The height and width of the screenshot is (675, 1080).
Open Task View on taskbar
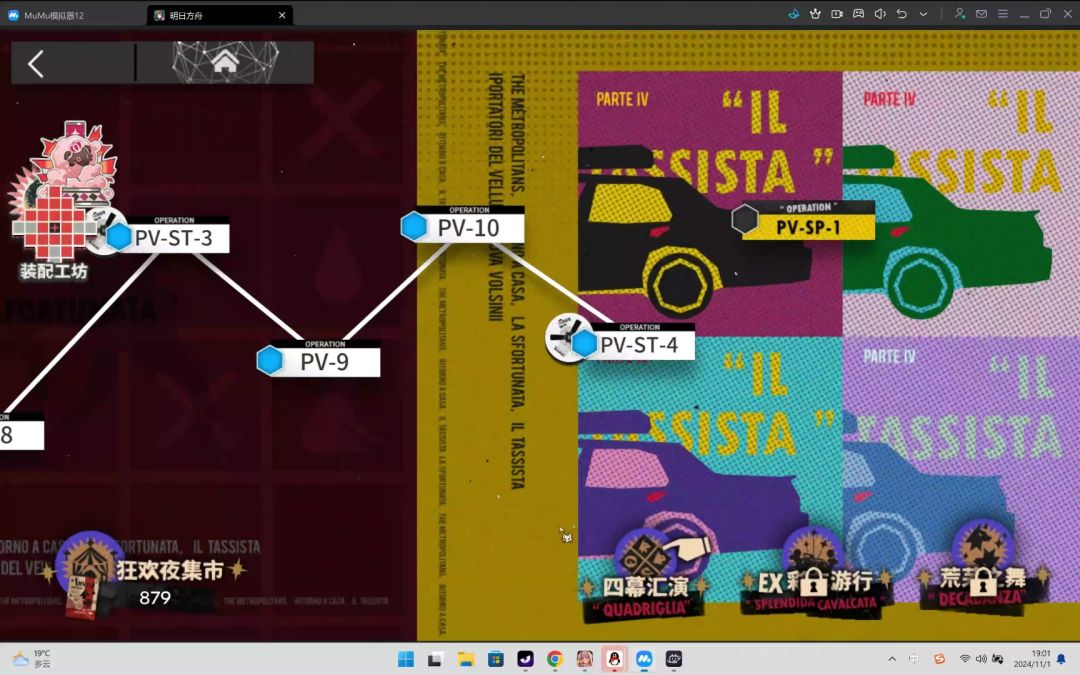pyautogui.click(x=435, y=659)
